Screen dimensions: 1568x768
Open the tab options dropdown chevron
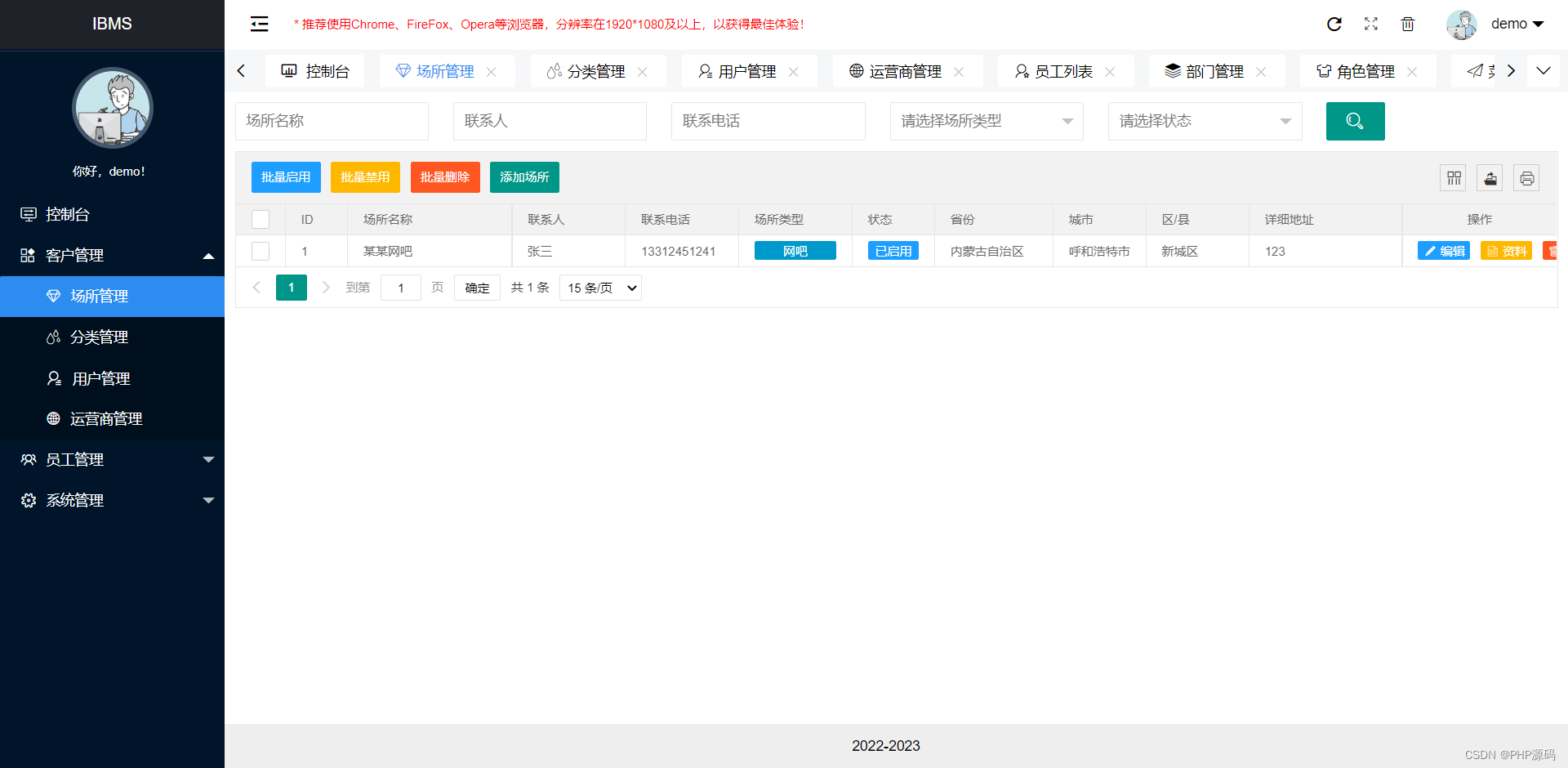coord(1543,71)
